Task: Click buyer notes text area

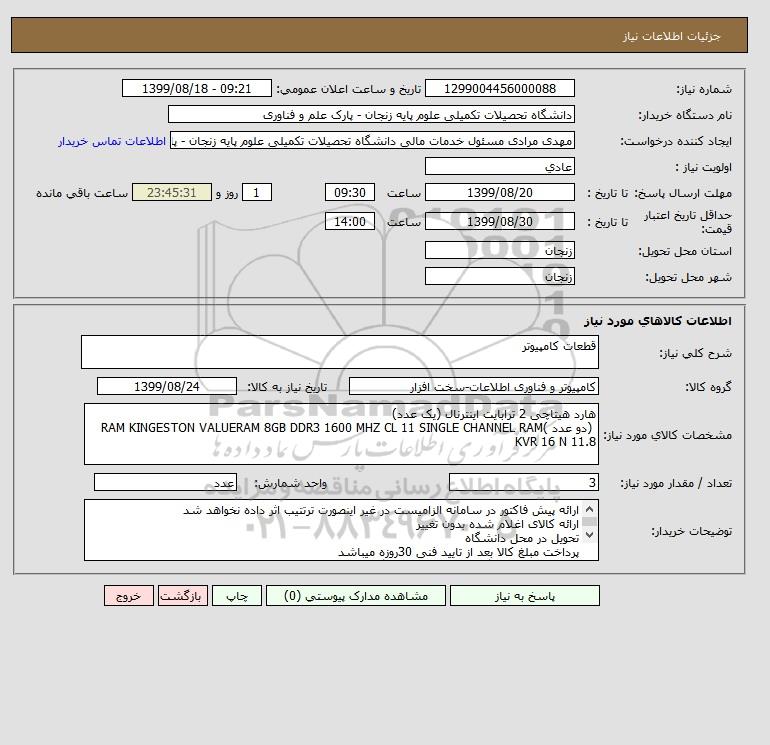Action: 341,530
